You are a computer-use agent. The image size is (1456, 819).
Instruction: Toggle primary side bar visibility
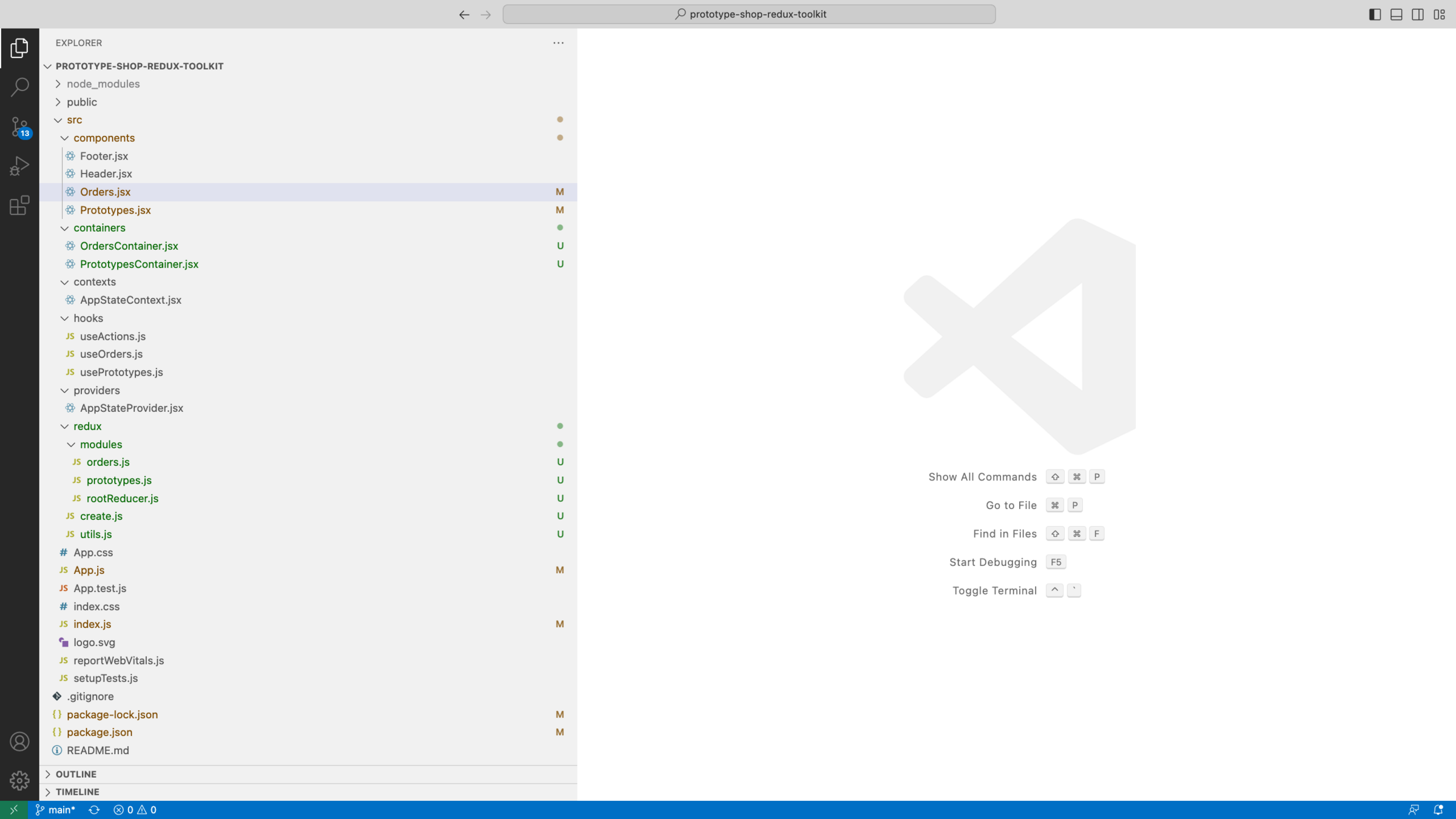tap(1375, 14)
